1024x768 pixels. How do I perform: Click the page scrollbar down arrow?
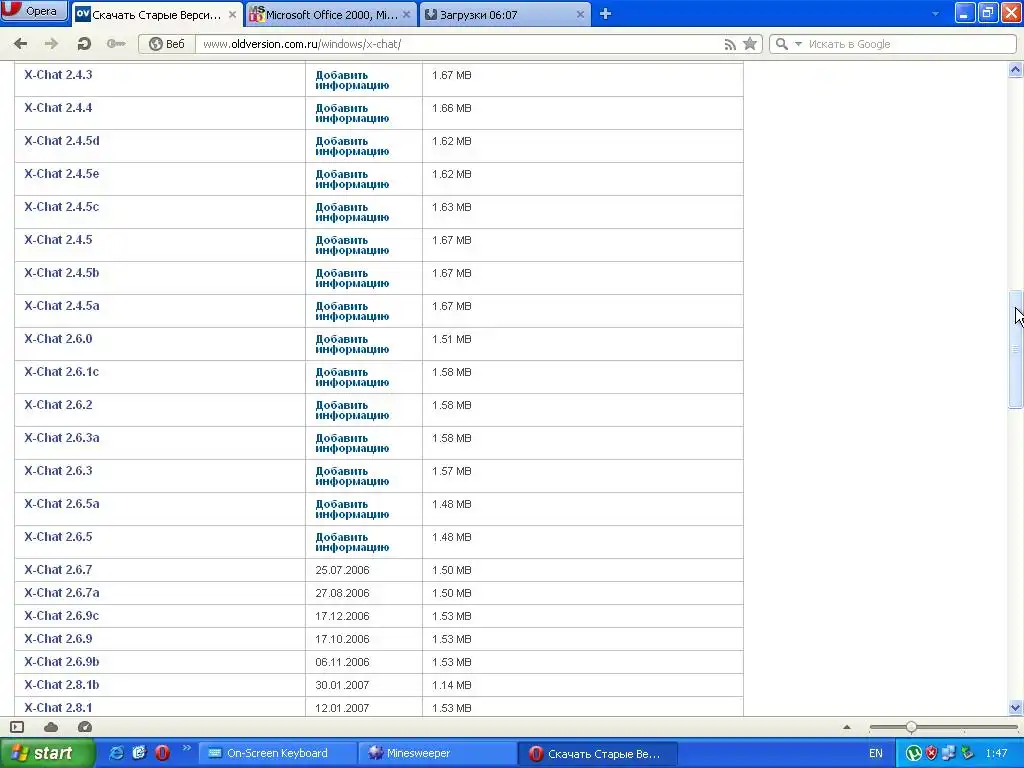1016,707
